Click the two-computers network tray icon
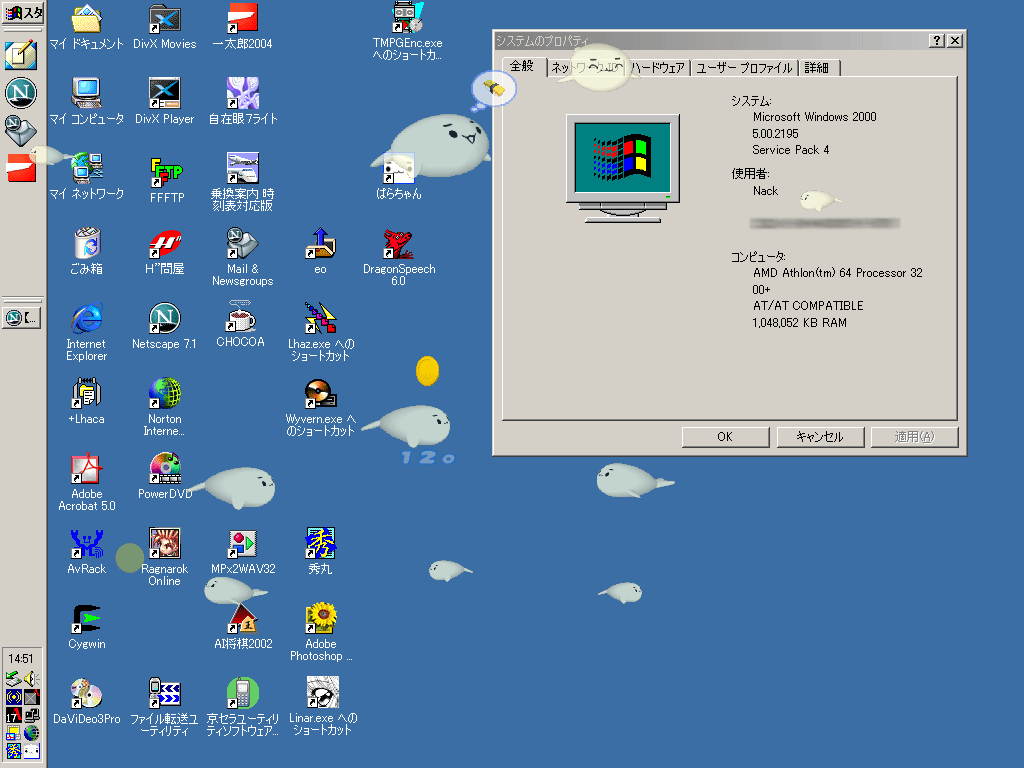Screen dimensions: 1024x768 (31, 715)
